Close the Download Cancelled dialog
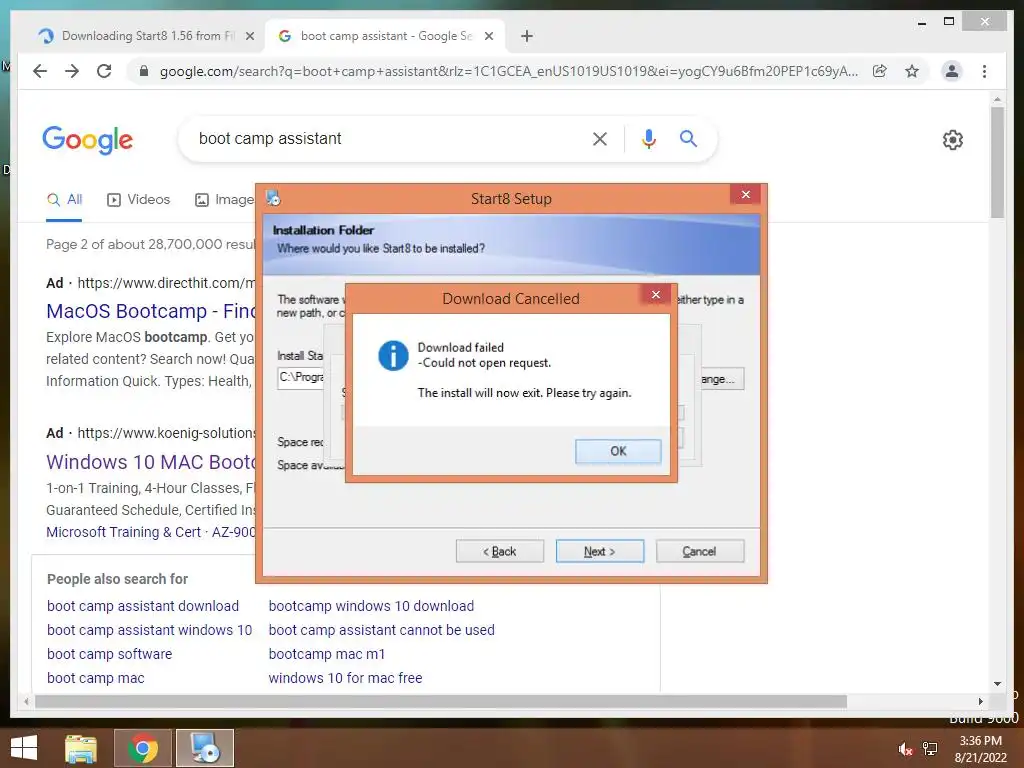 coord(656,295)
